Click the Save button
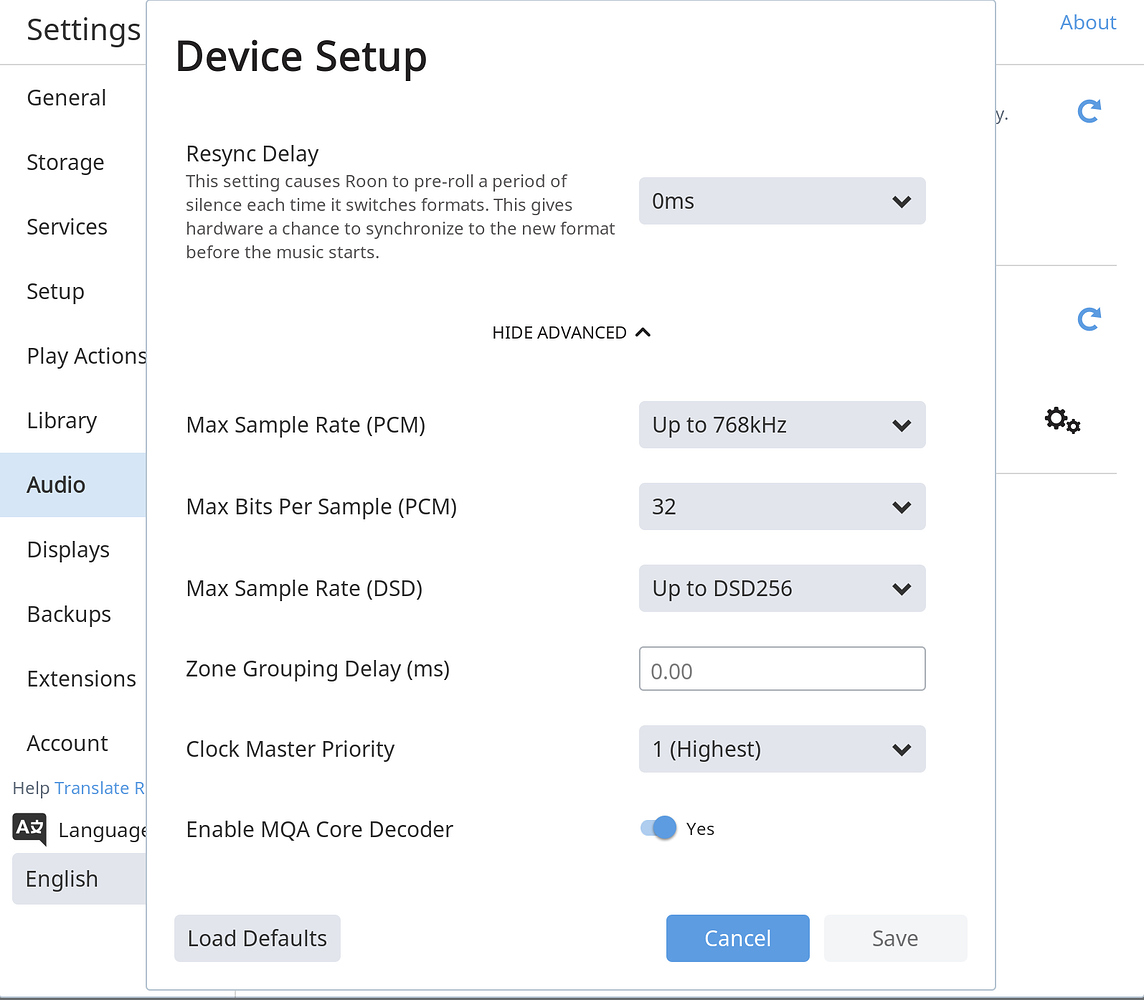 pyautogui.click(x=895, y=938)
